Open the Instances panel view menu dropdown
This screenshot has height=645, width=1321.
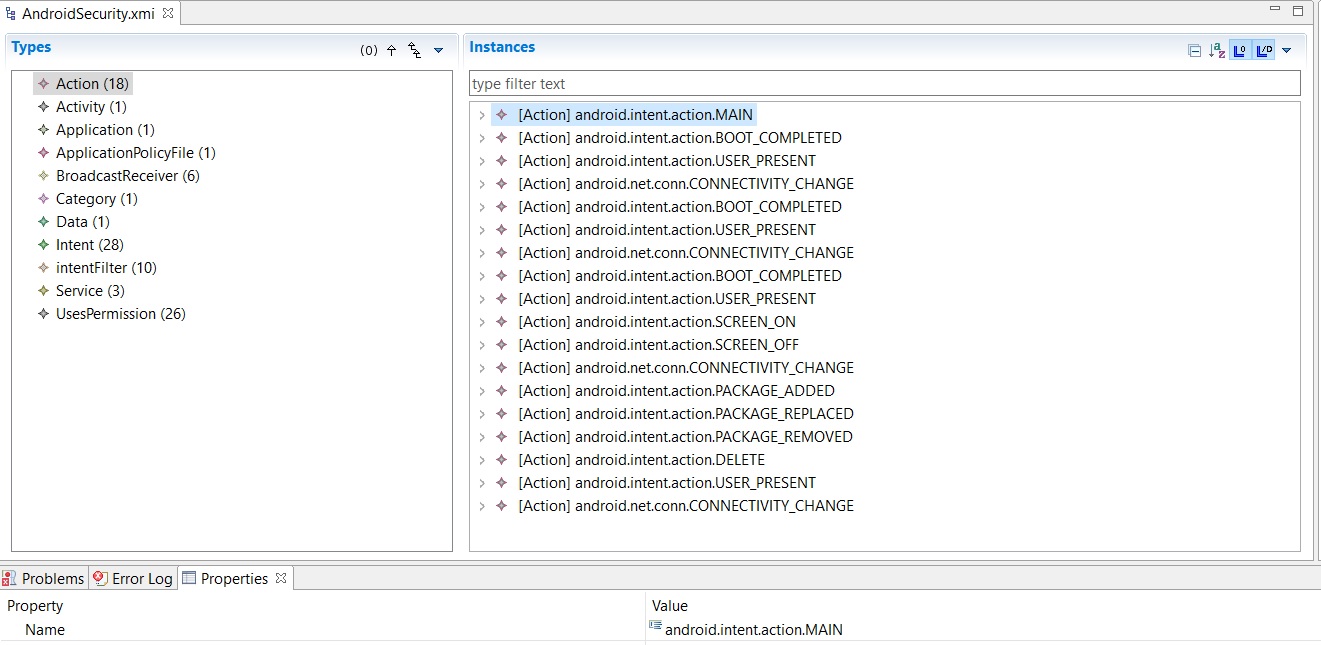click(x=1287, y=51)
